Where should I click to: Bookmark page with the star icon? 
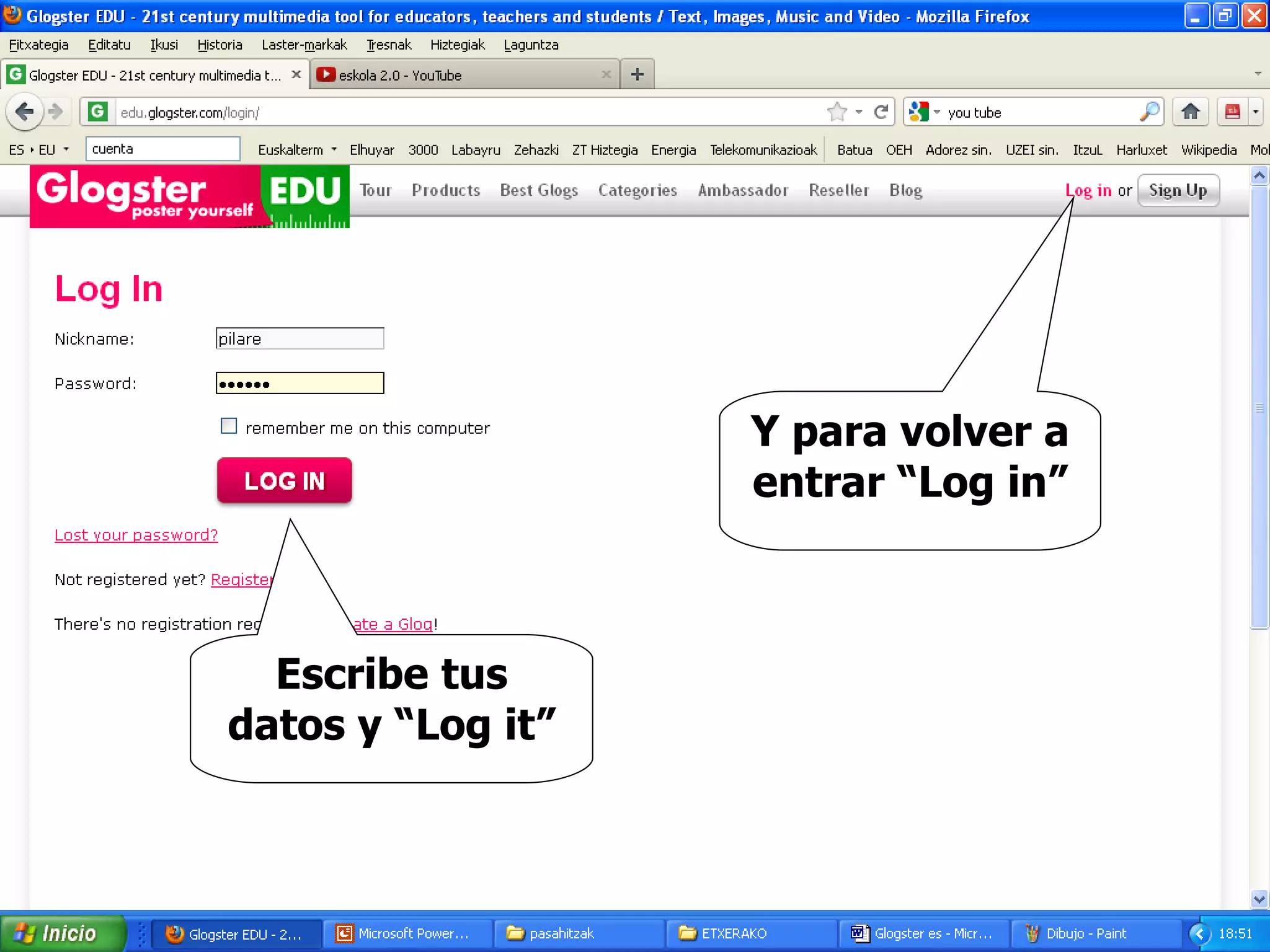coord(837,112)
